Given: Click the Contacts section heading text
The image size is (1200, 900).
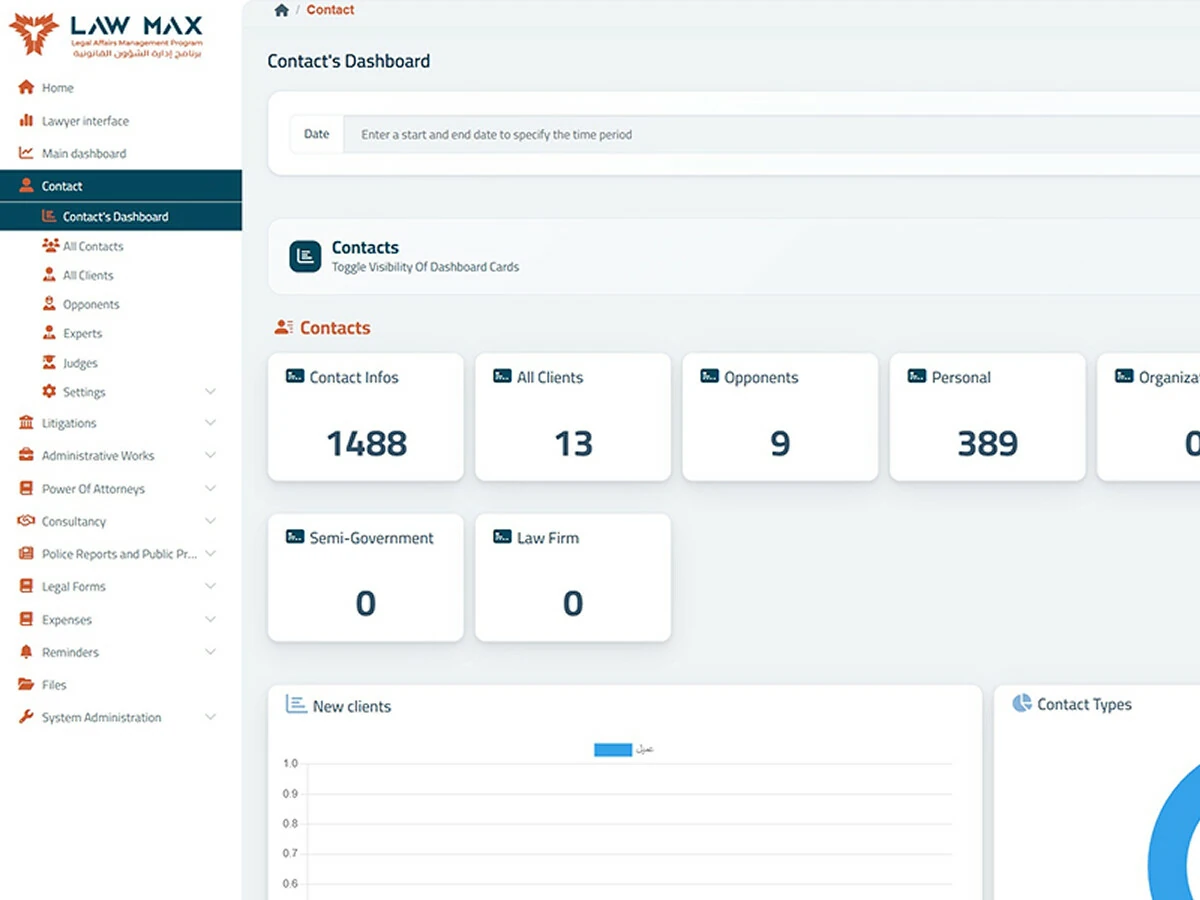Looking at the screenshot, I should [x=335, y=328].
